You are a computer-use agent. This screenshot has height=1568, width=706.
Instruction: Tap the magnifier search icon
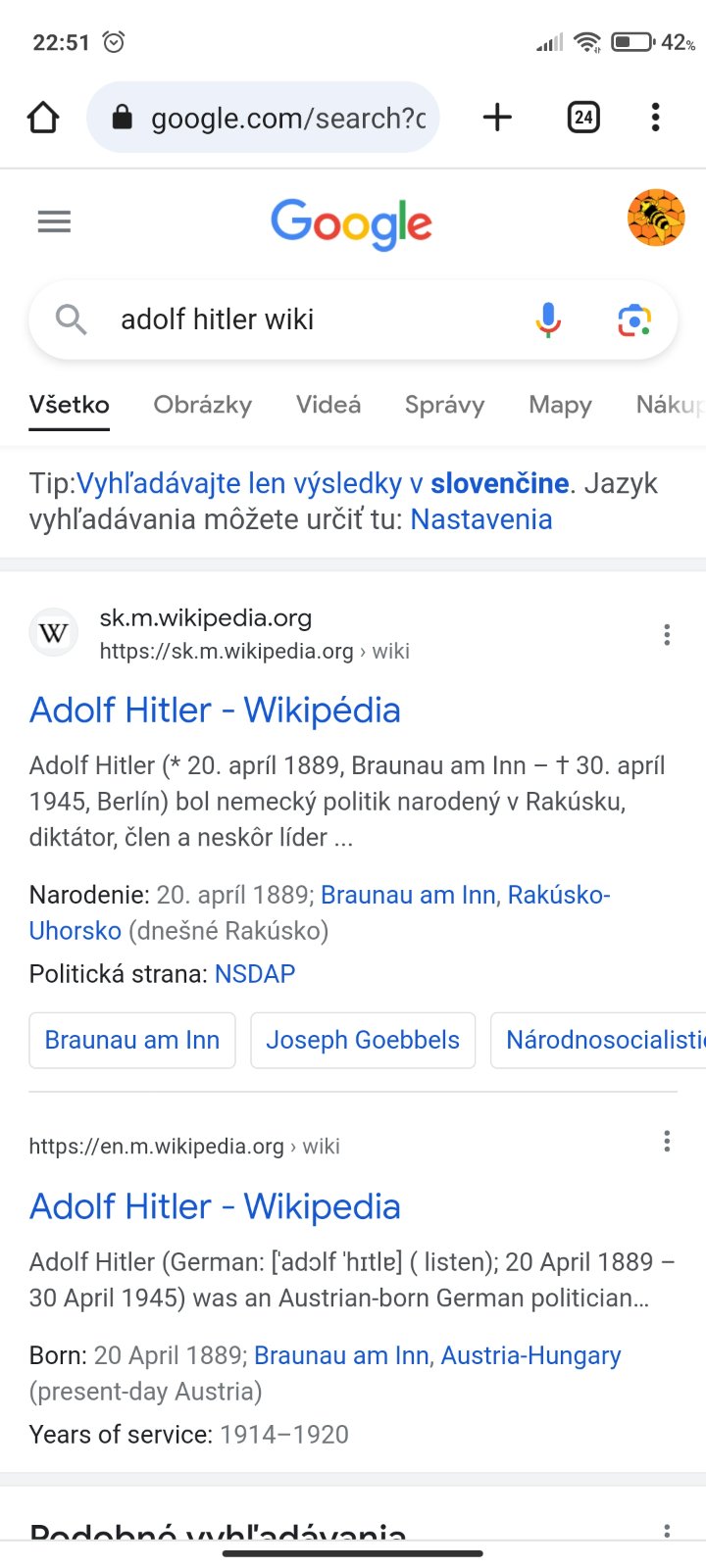tap(71, 319)
